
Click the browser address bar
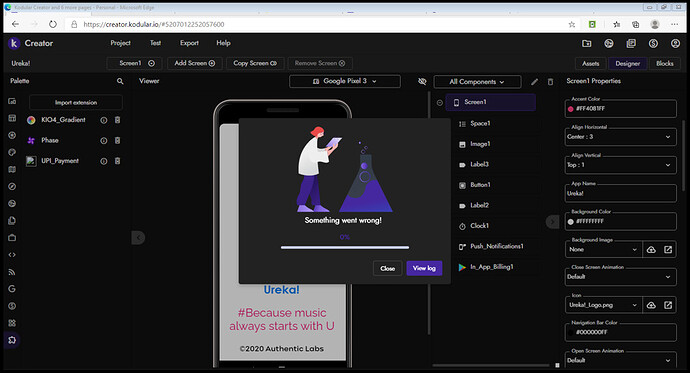coord(317,24)
